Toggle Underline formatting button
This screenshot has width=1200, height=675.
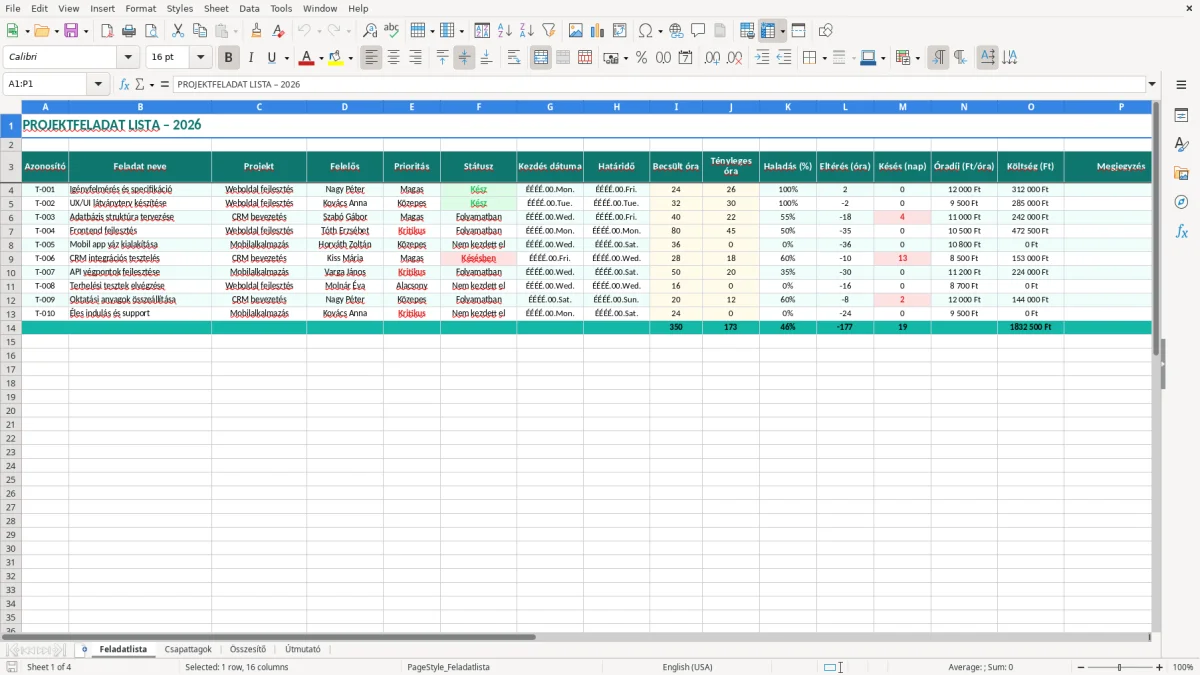pyautogui.click(x=272, y=58)
